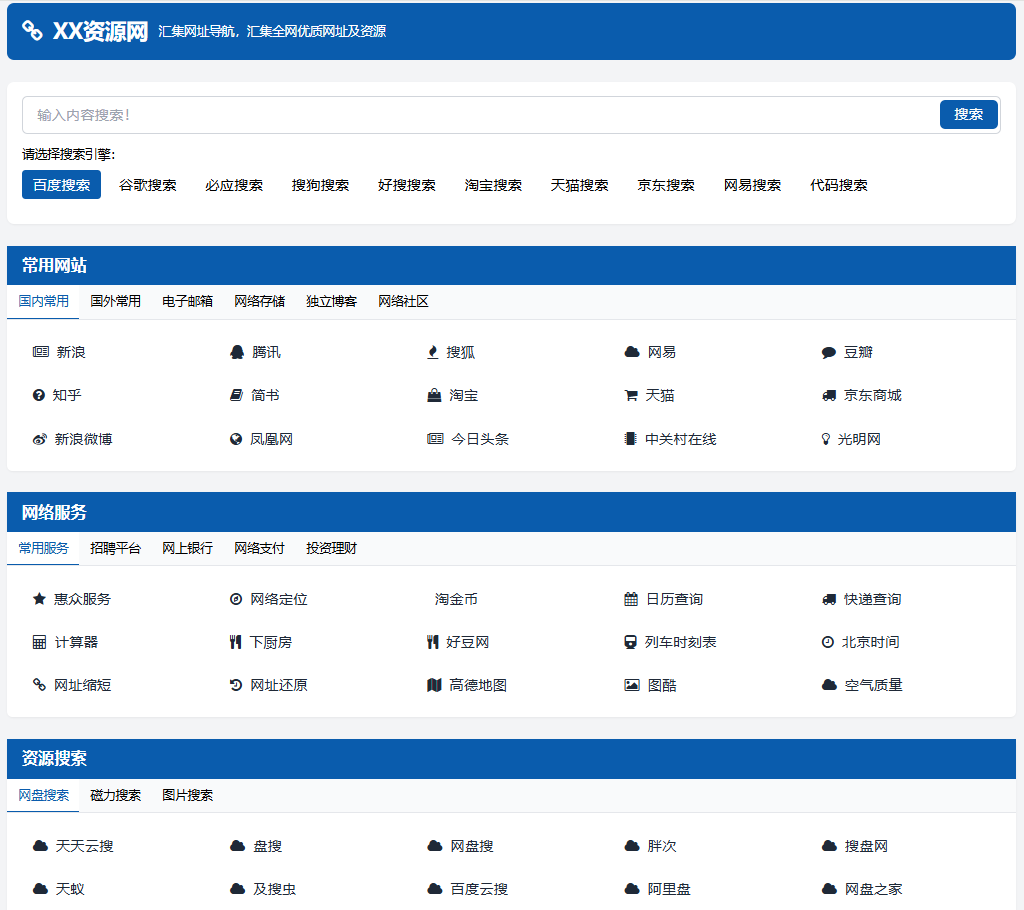This screenshot has width=1024, height=910.
Task: Open the 网盘之家 link
Action: click(x=873, y=889)
